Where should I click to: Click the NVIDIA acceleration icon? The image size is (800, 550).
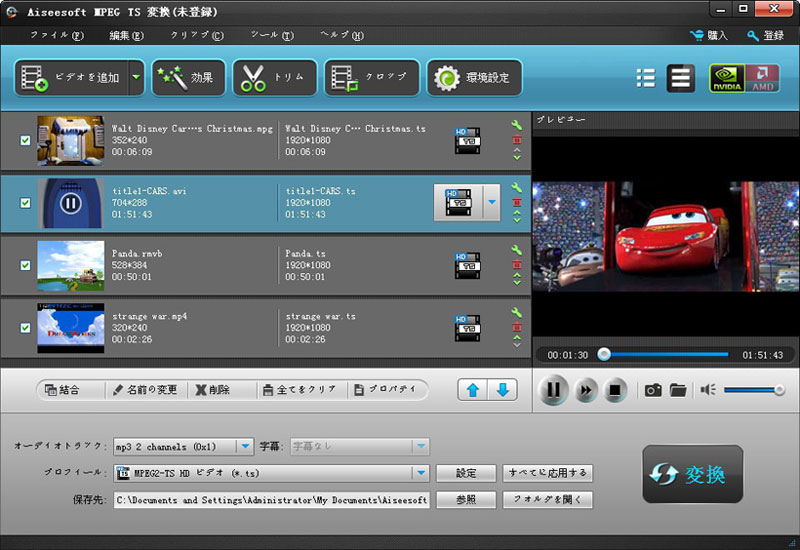coord(728,79)
